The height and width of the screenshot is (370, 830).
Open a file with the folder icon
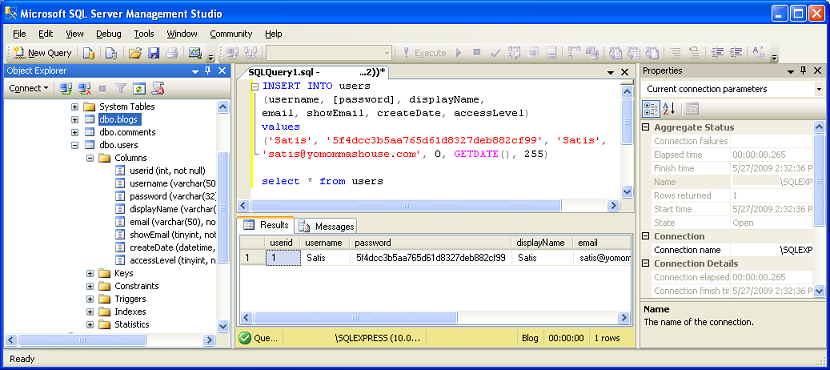pyautogui.click(x=136, y=53)
